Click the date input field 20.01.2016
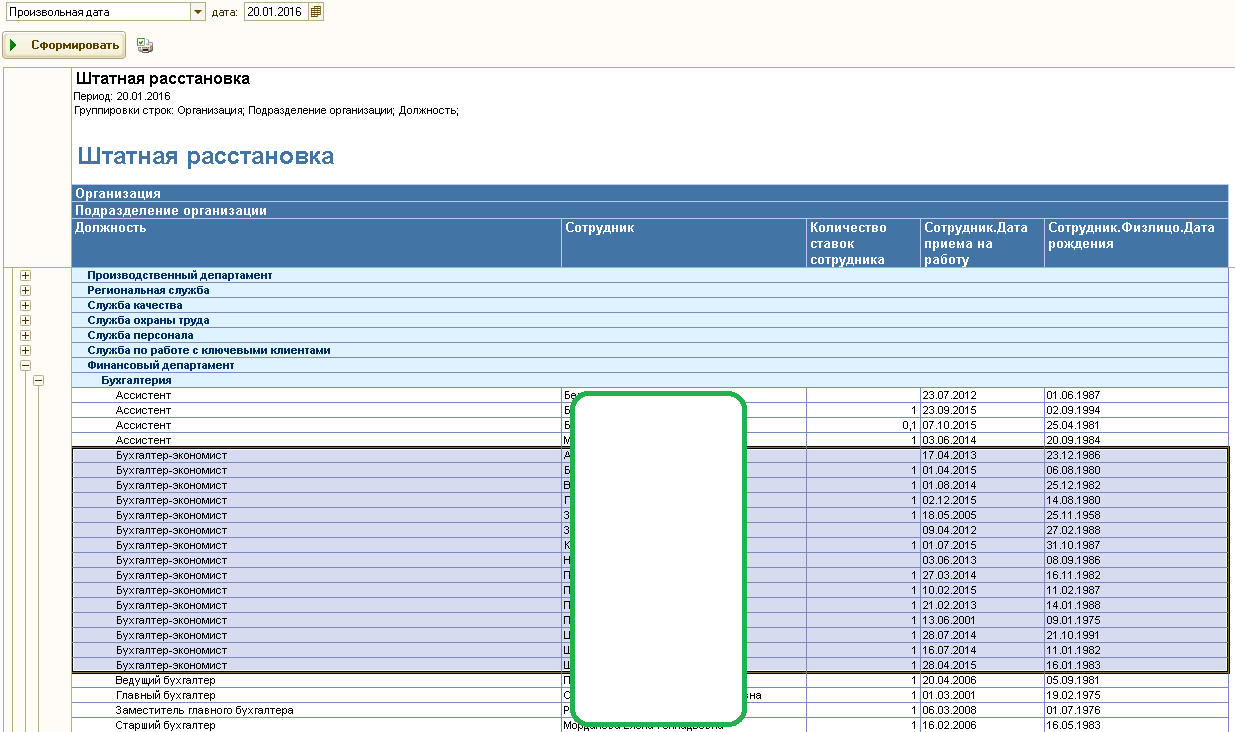1235x732 pixels. point(275,12)
